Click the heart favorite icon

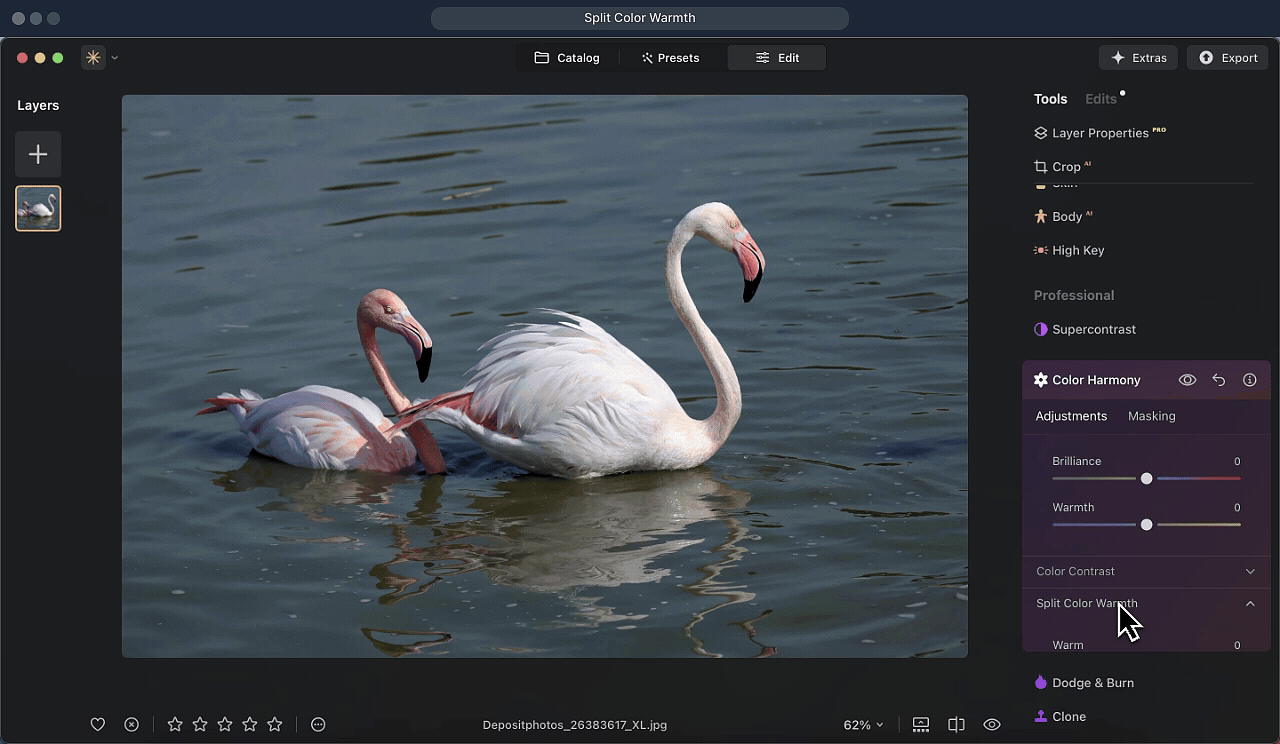coord(98,724)
